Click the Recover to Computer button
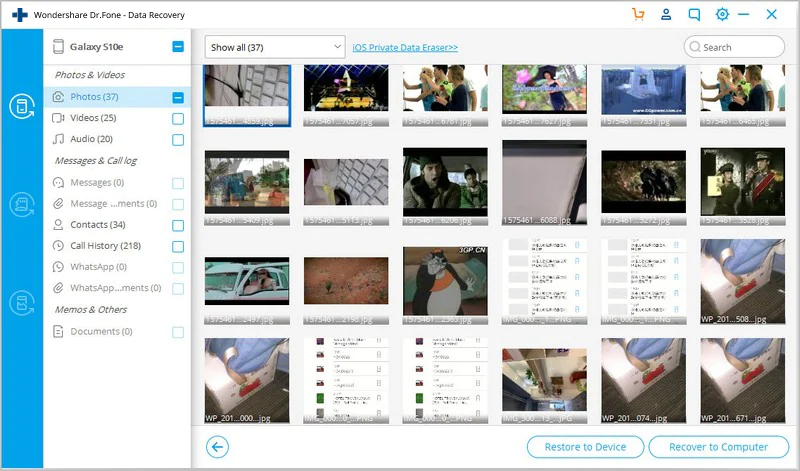The image size is (800, 471). click(x=718, y=447)
